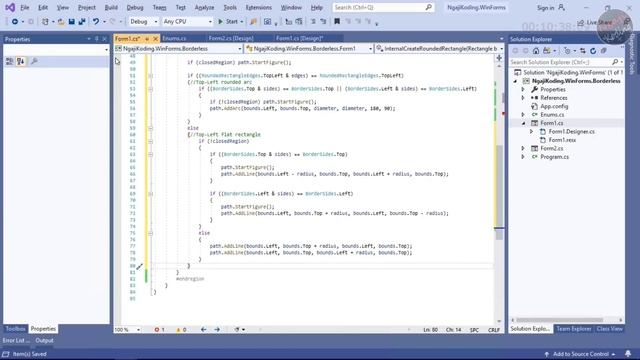Expand the Program.cs node
640x360 pixels.
tap(523, 157)
